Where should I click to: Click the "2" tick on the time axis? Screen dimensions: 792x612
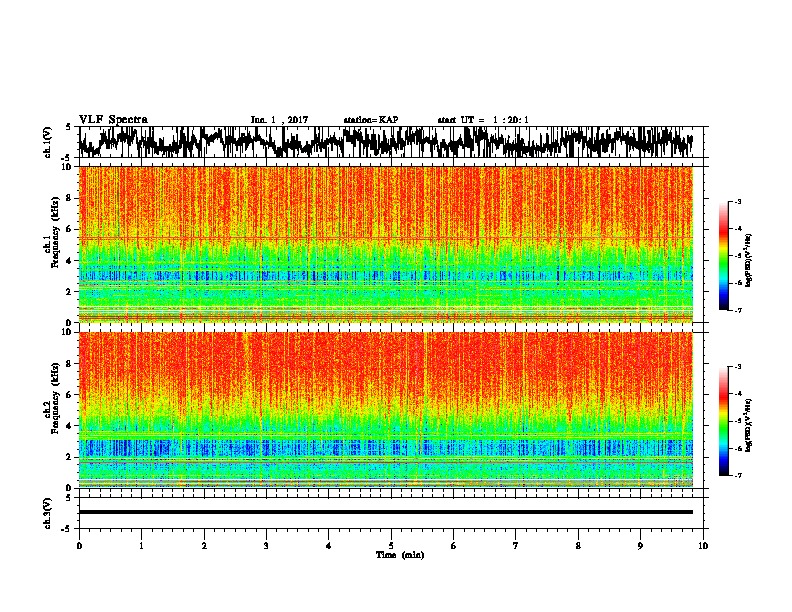204,546
